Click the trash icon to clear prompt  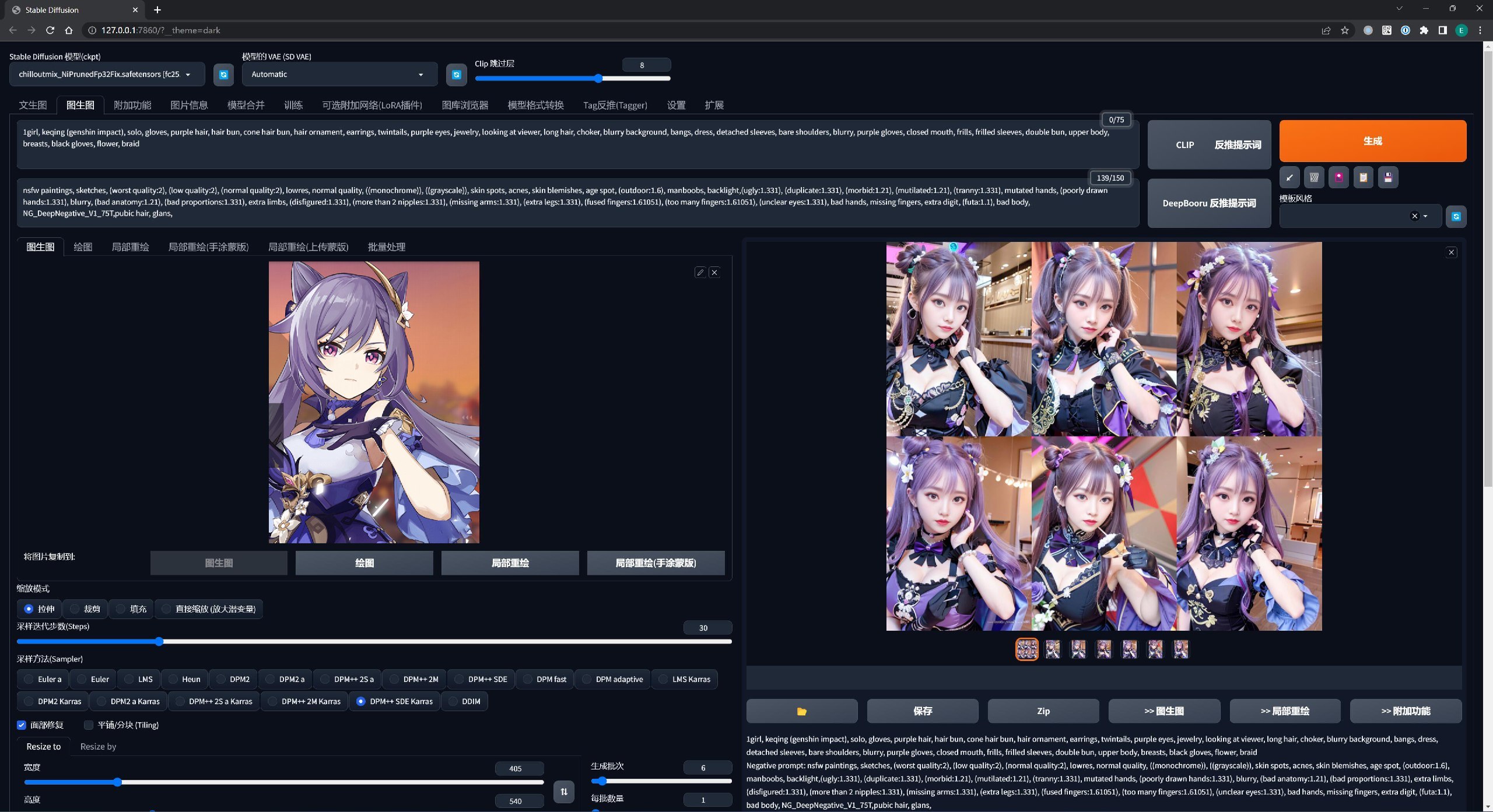pyautogui.click(x=1314, y=177)
